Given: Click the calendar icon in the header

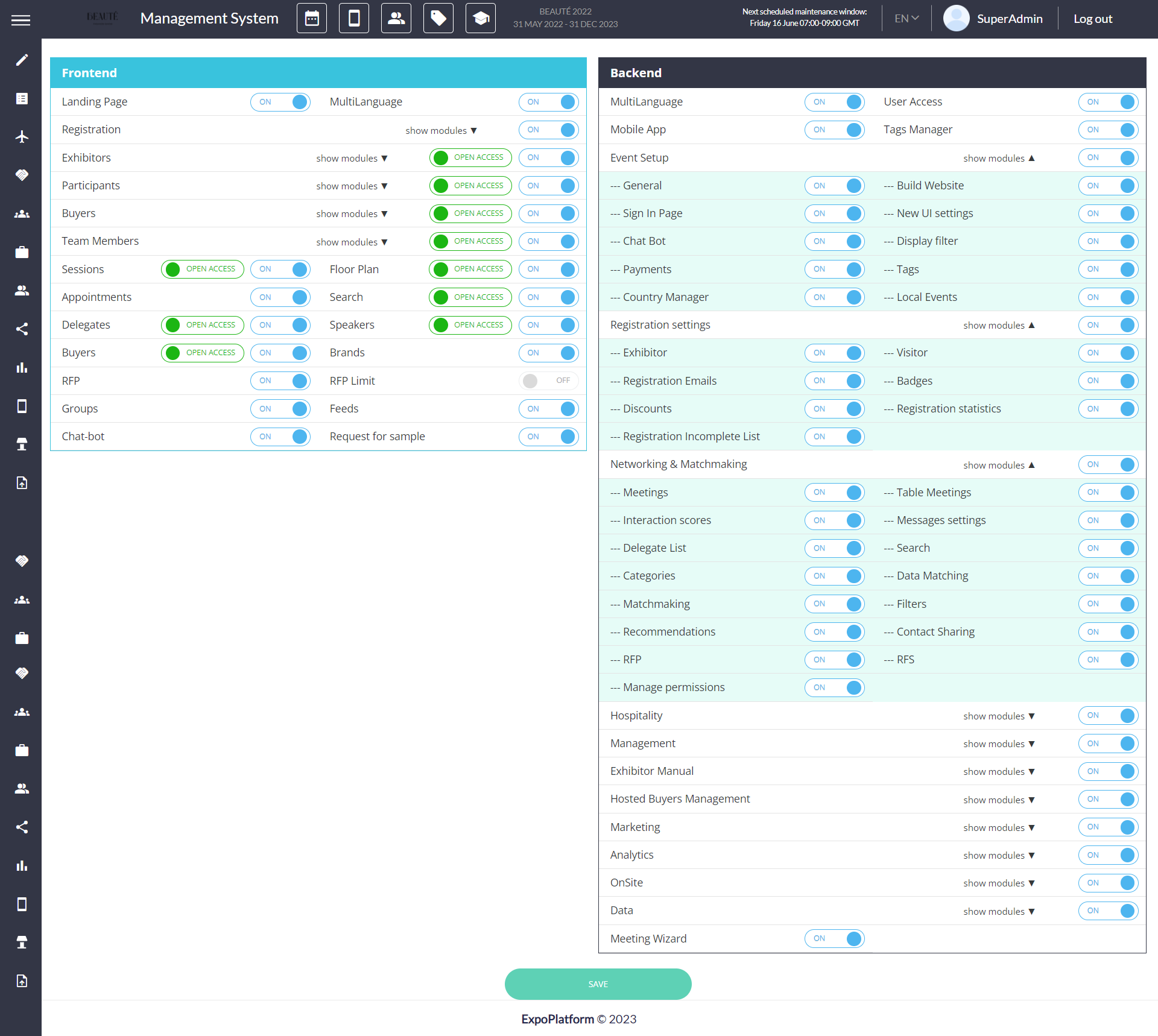Looking at the screenshot, I should (312, 19).
